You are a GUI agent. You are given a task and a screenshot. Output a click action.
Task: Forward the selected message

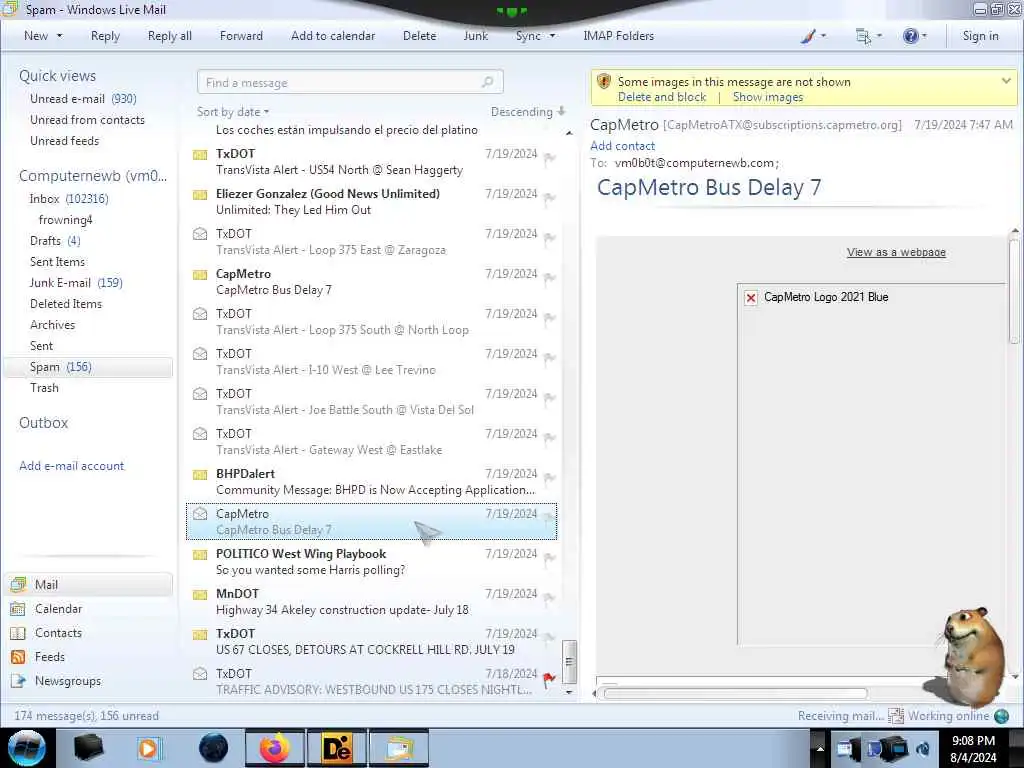click(241, 36)
